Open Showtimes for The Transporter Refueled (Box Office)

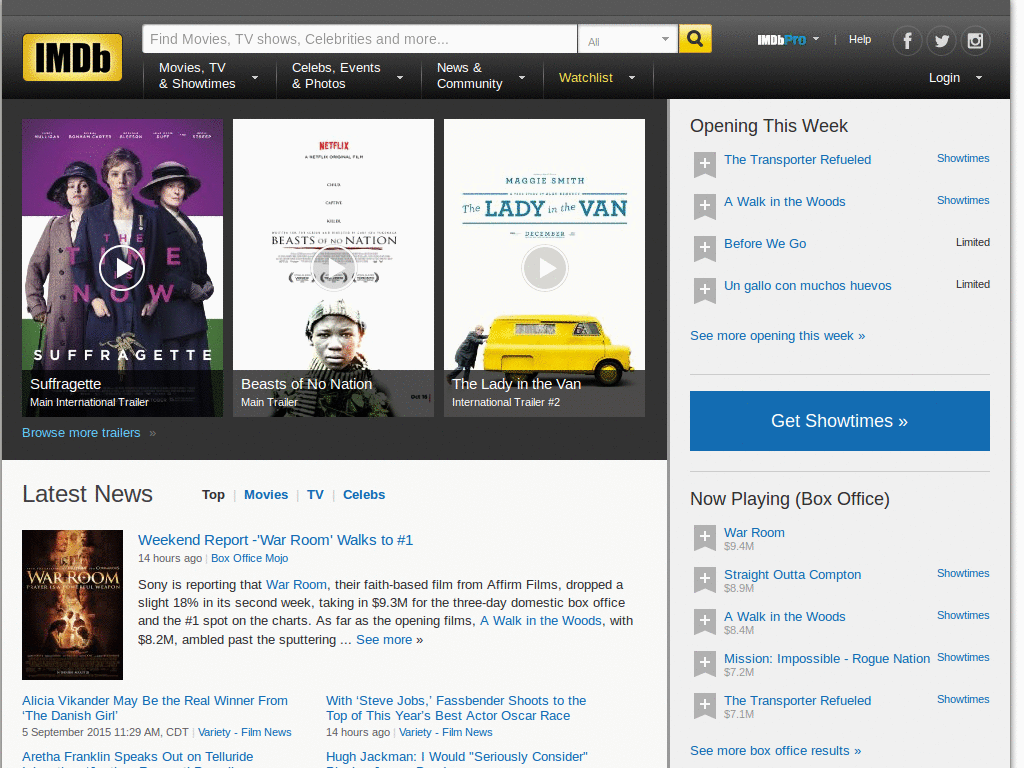pyautogui.click(x=963, y=699)
